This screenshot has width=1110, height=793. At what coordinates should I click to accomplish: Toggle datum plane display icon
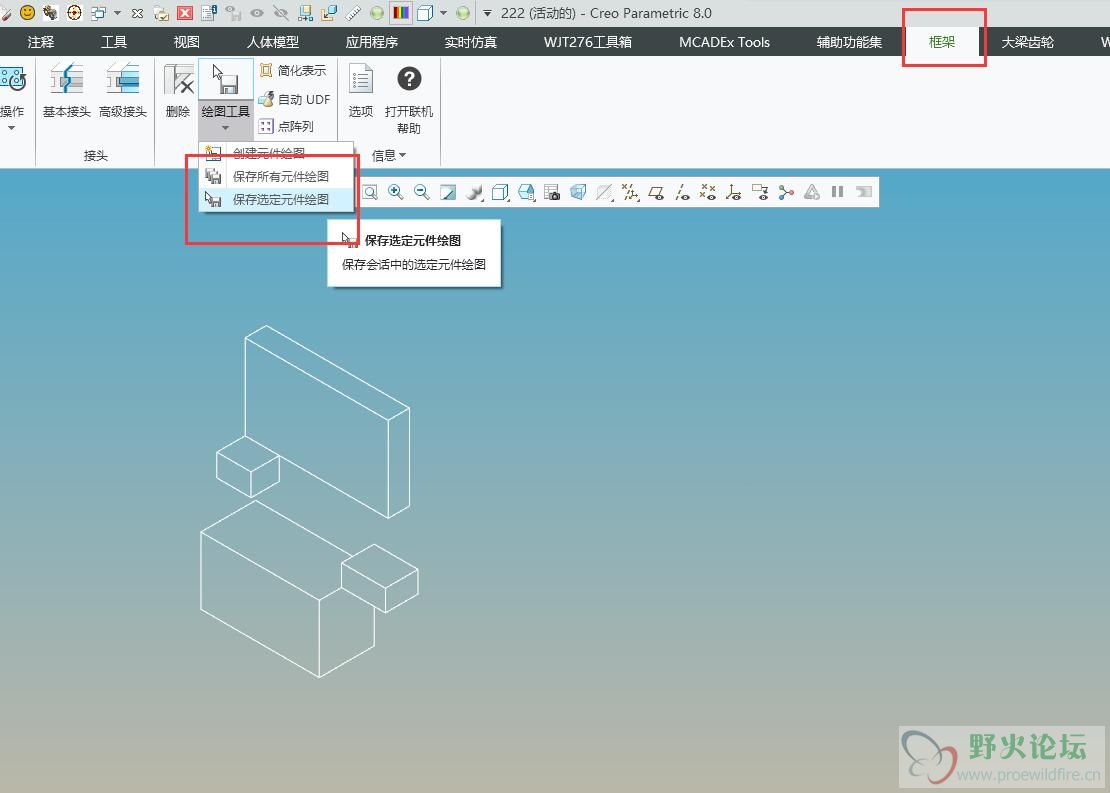[x=656, y=192]
